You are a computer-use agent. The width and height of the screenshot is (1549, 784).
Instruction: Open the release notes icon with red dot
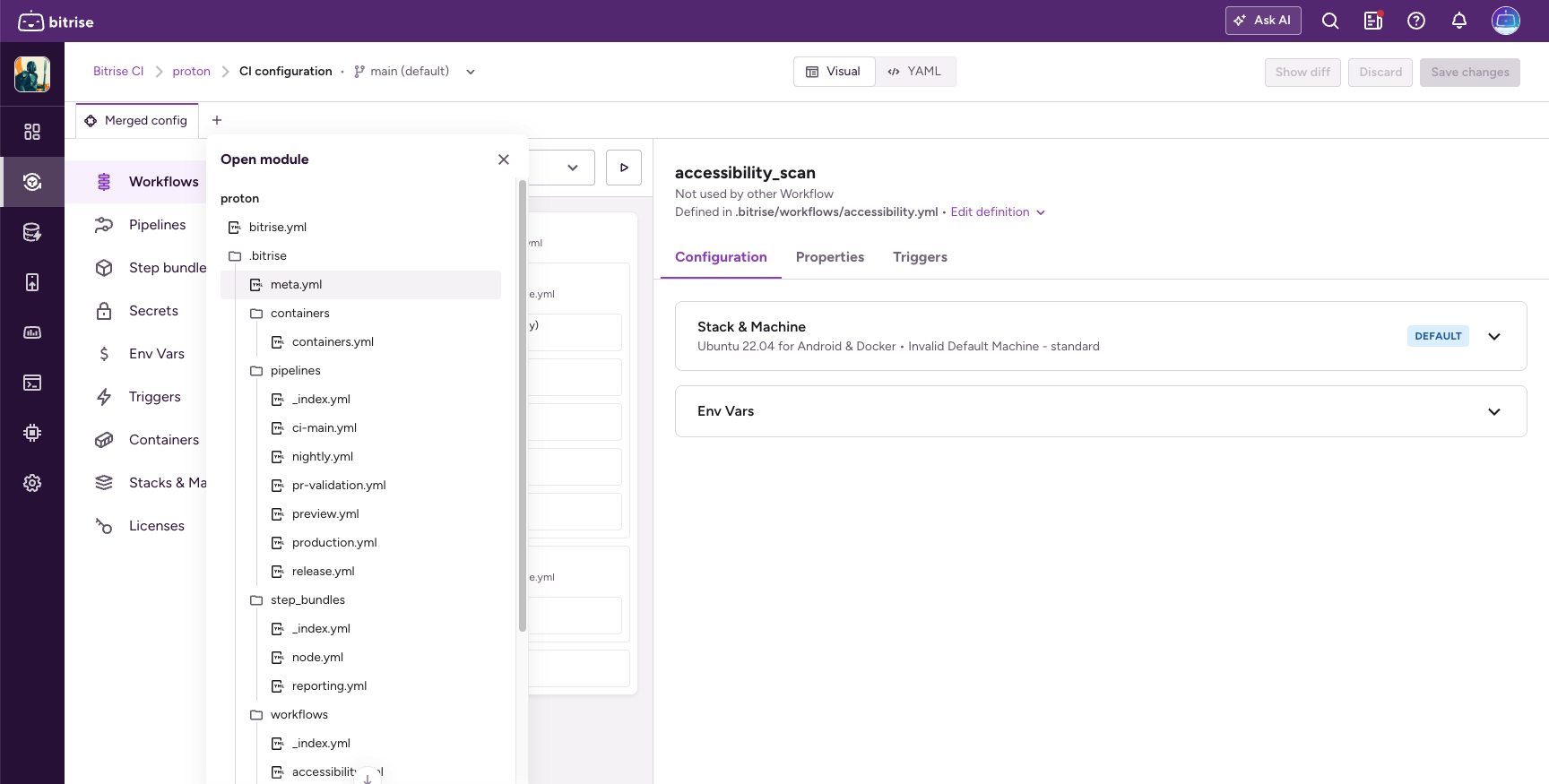[x=1373, y=21]
